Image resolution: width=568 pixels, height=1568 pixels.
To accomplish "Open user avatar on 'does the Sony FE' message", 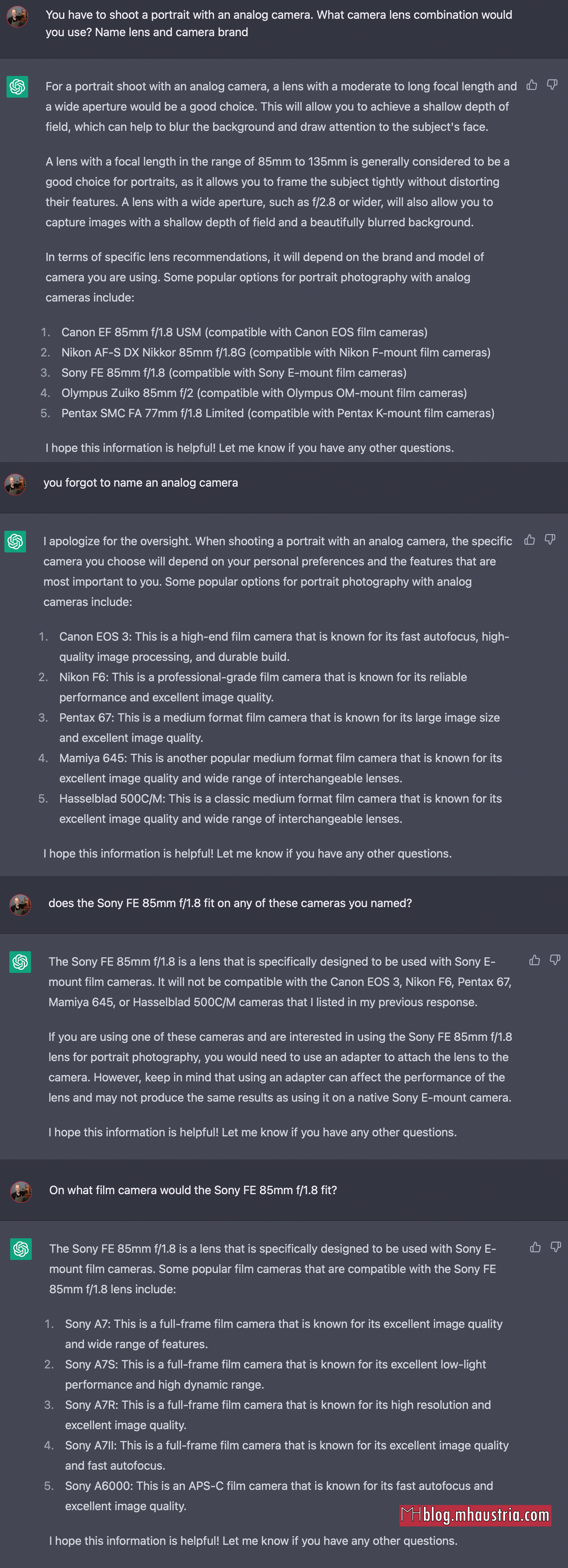I will tap(20, 905).
